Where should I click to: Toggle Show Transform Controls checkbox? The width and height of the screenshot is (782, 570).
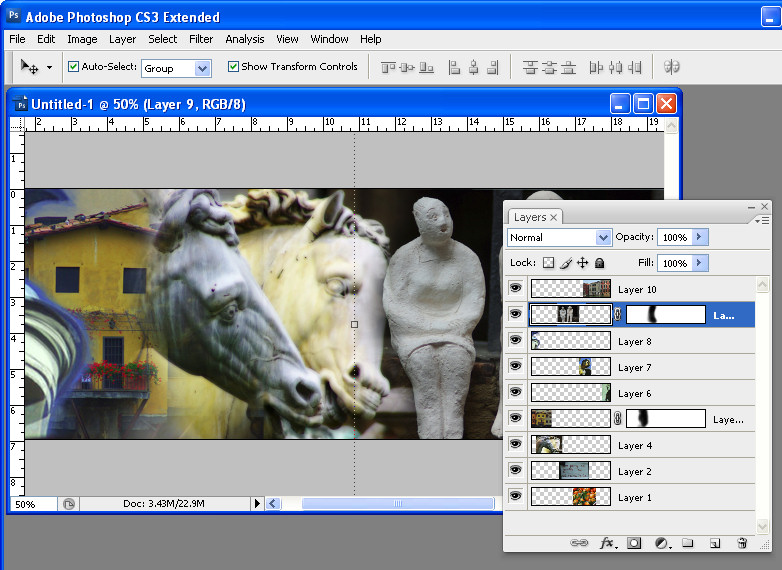pyautogui.click(x=233, y=66)
